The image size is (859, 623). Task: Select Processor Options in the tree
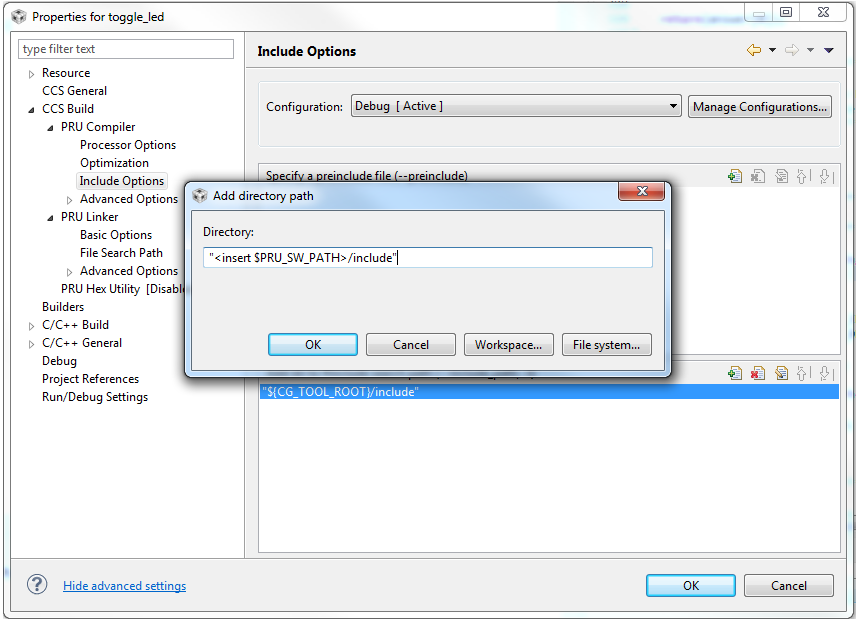click(x=128, y=145)
